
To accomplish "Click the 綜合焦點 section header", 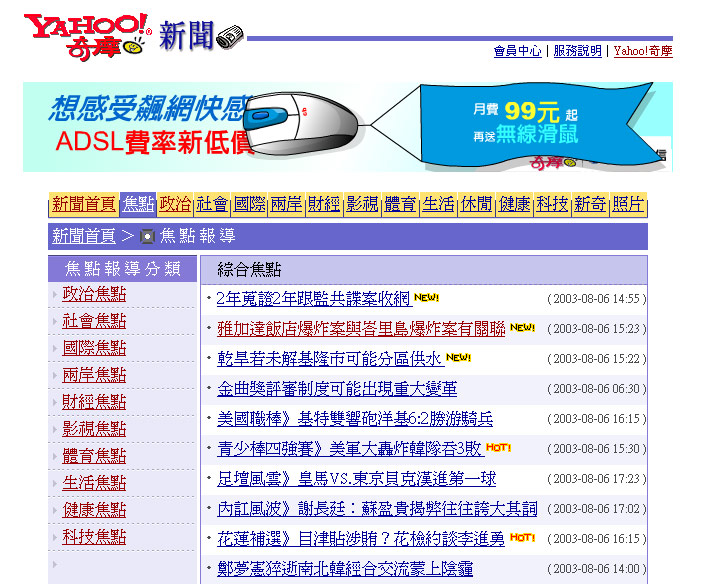I will tap(249, 270).
